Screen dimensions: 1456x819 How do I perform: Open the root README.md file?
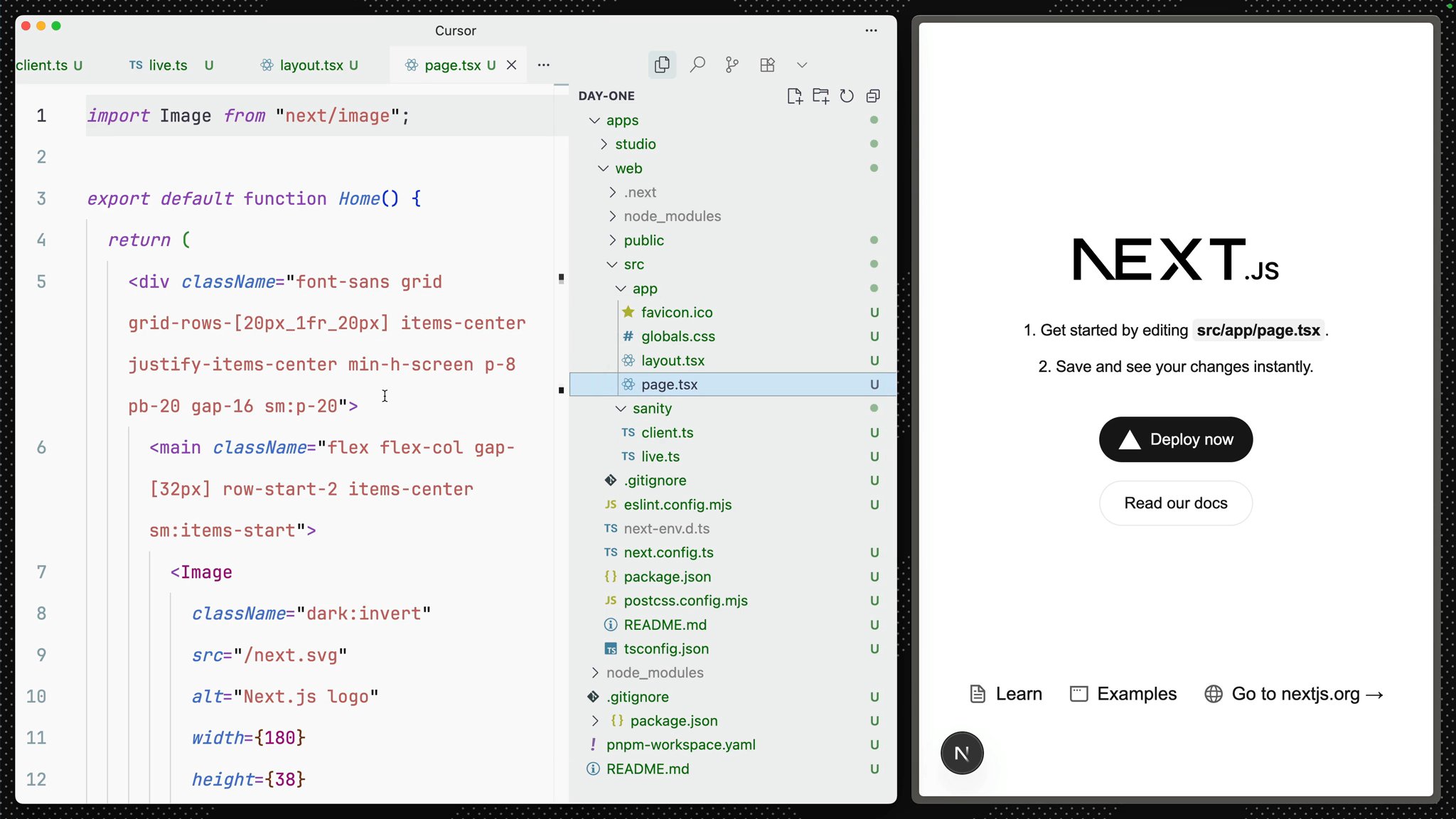coord(733,769)
